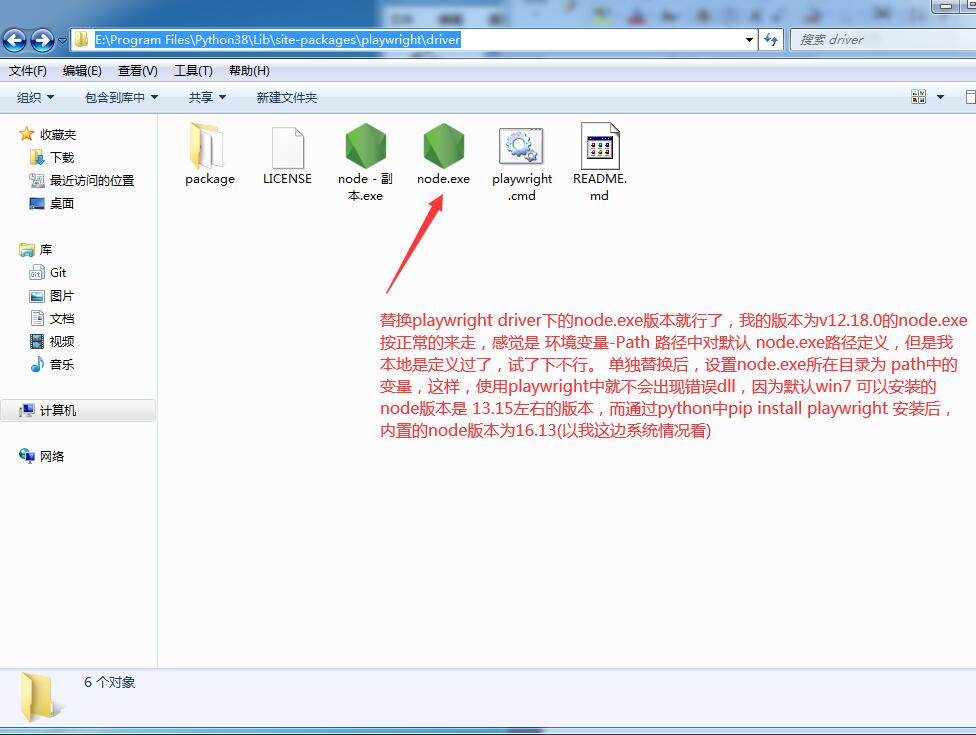Select the playwright.cmd file icon
The image size is (976, 735).
click(x=521, y=147)
